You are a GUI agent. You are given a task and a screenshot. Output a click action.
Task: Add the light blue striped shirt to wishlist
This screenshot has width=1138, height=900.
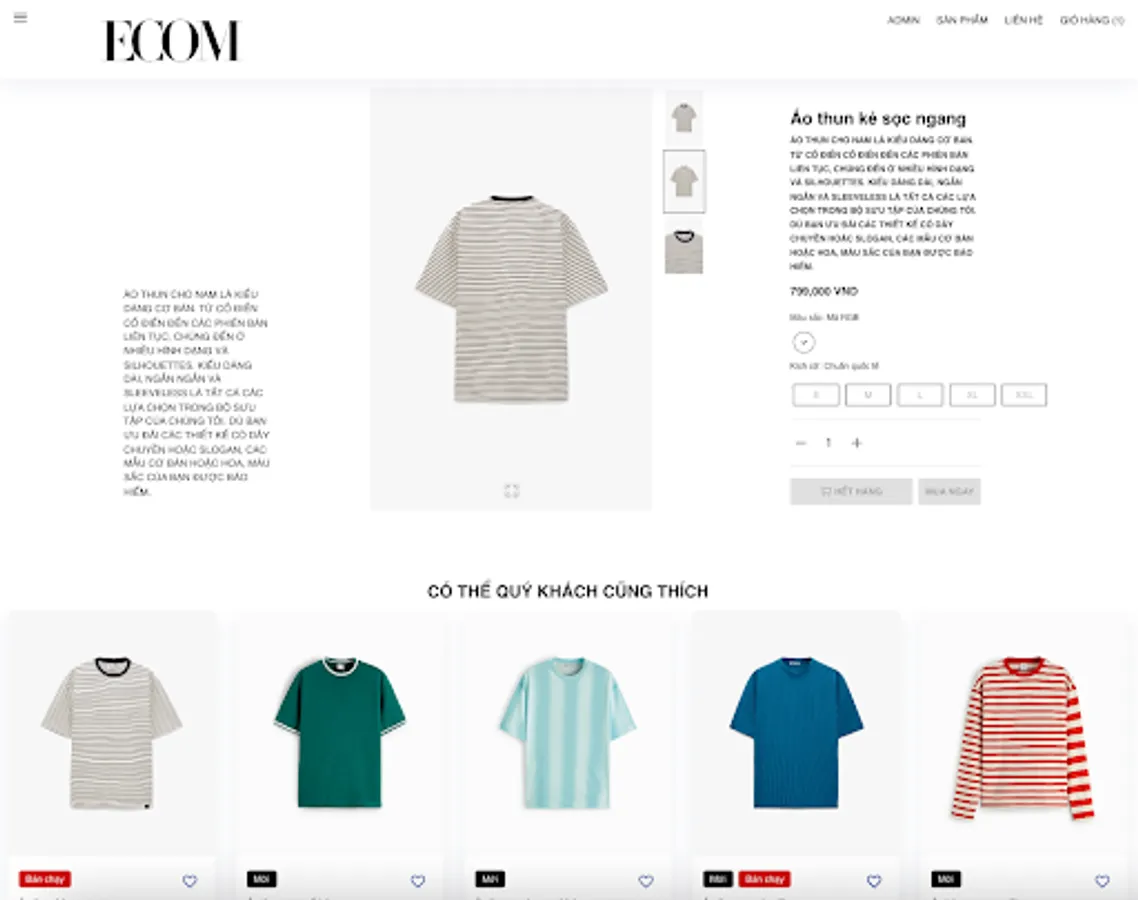click(x=646, y=880)
